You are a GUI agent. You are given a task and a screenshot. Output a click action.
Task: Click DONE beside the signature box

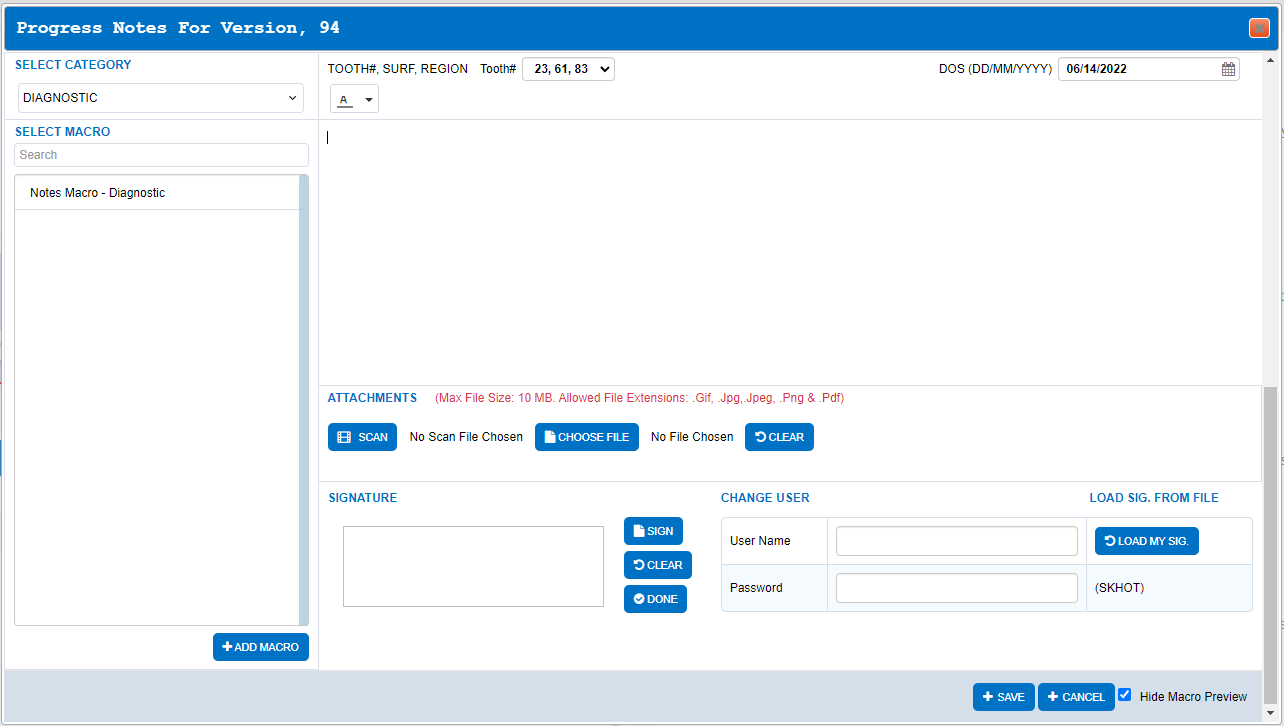655,599
